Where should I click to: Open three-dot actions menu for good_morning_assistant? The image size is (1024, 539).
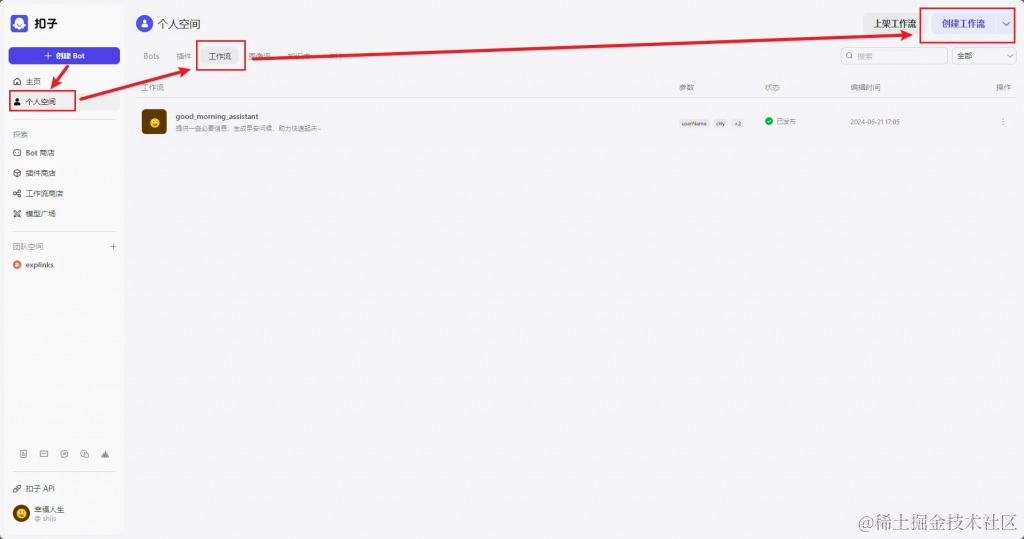(x=1003, y=122)
